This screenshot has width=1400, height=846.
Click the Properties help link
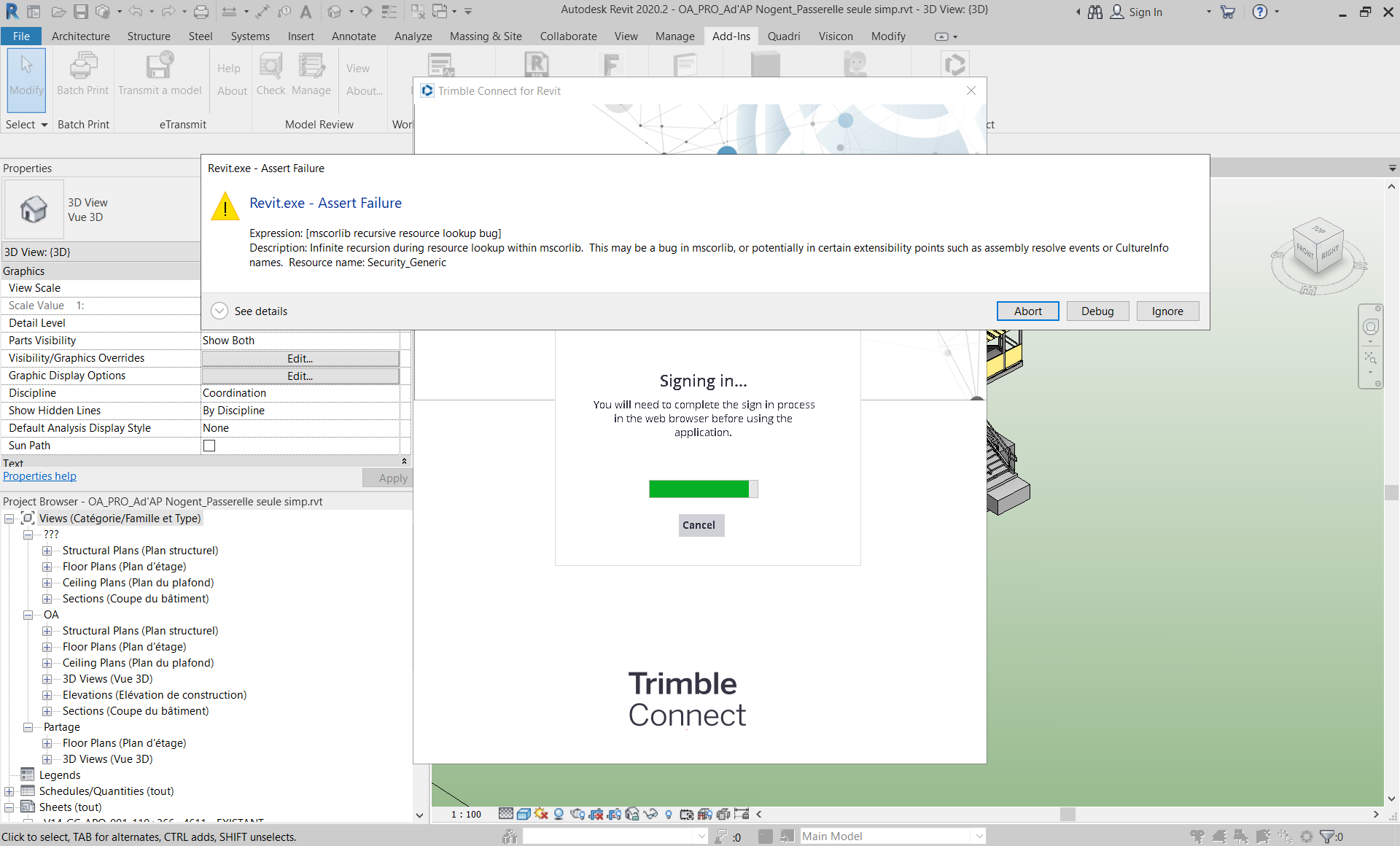click(39, 476)
